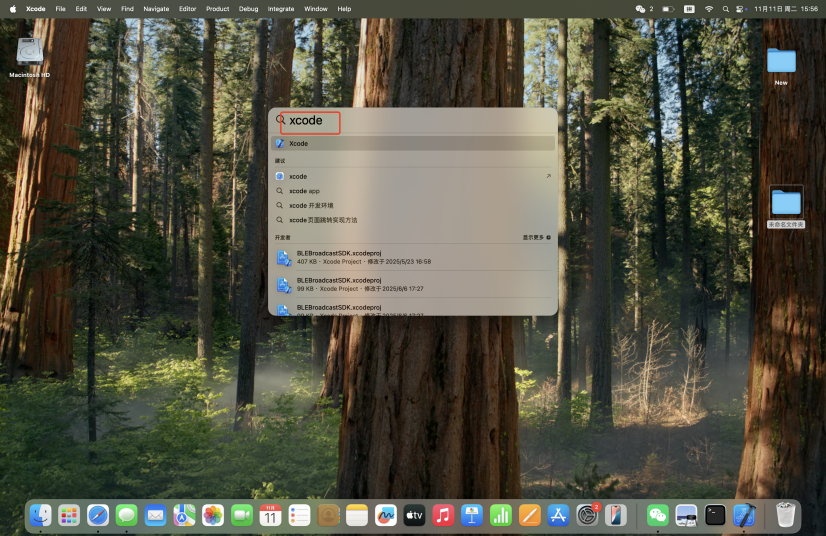
Task: Launch Terminal from the Dock
Action: (x=715, y=515)
